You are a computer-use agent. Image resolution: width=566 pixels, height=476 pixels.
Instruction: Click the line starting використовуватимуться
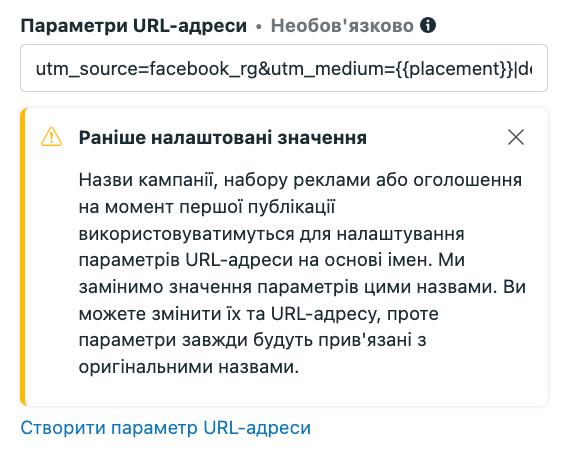[271, 234]
